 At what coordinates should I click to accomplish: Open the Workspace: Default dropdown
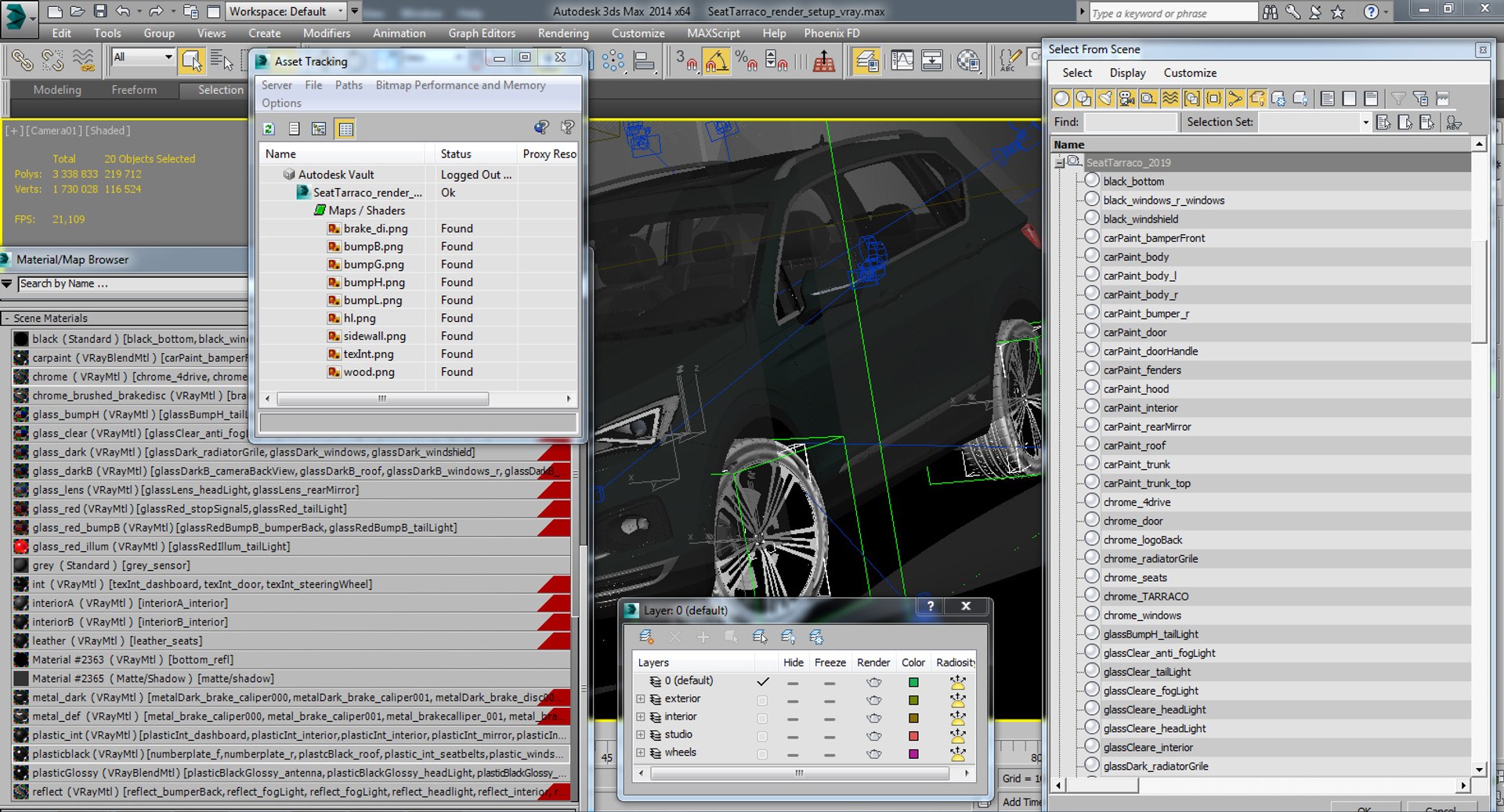pyautogui.click(x=286, y=12)
